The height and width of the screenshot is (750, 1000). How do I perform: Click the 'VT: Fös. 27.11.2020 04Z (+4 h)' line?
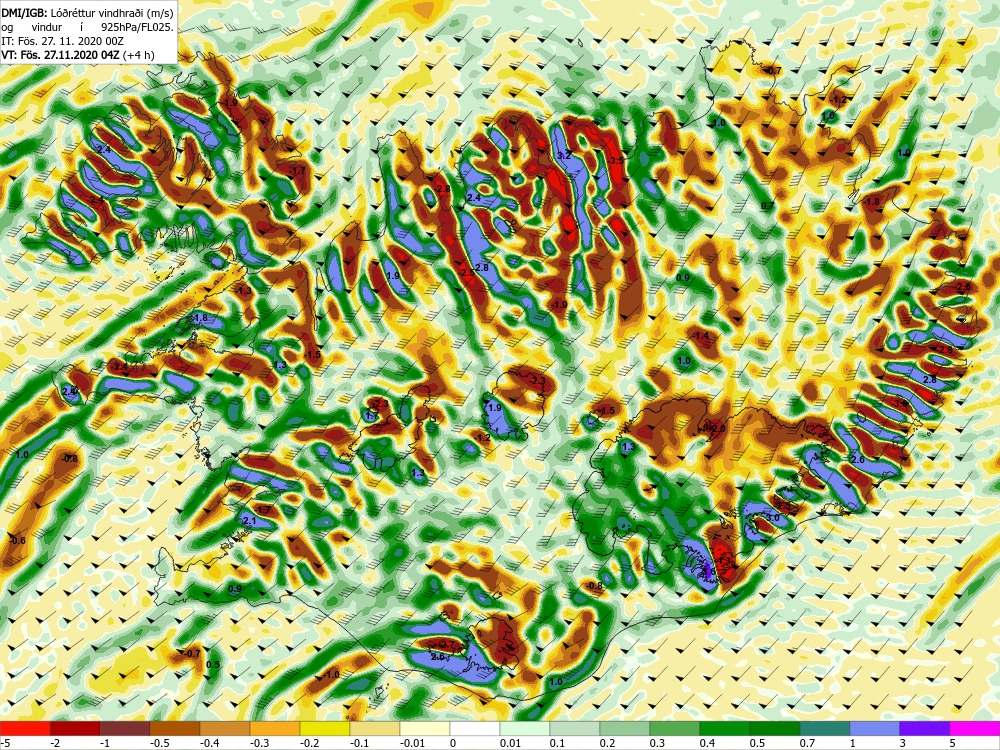coord(78,55)
